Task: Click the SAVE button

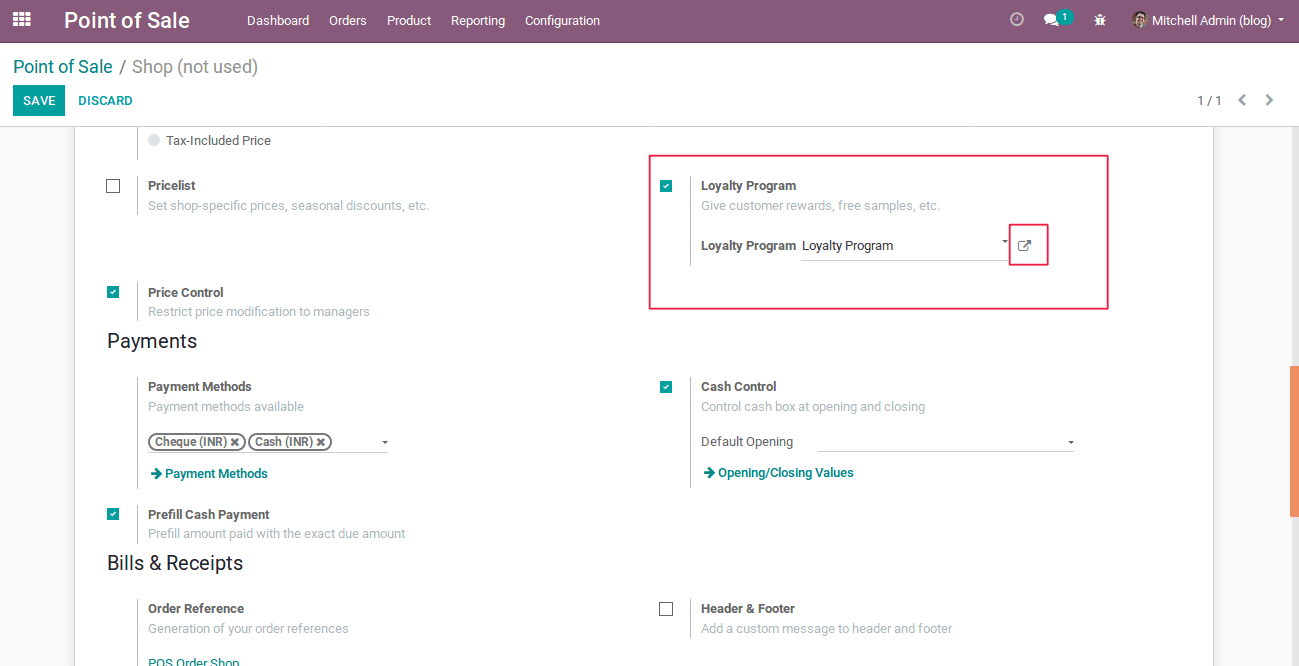Action: (x=39, y=101)
